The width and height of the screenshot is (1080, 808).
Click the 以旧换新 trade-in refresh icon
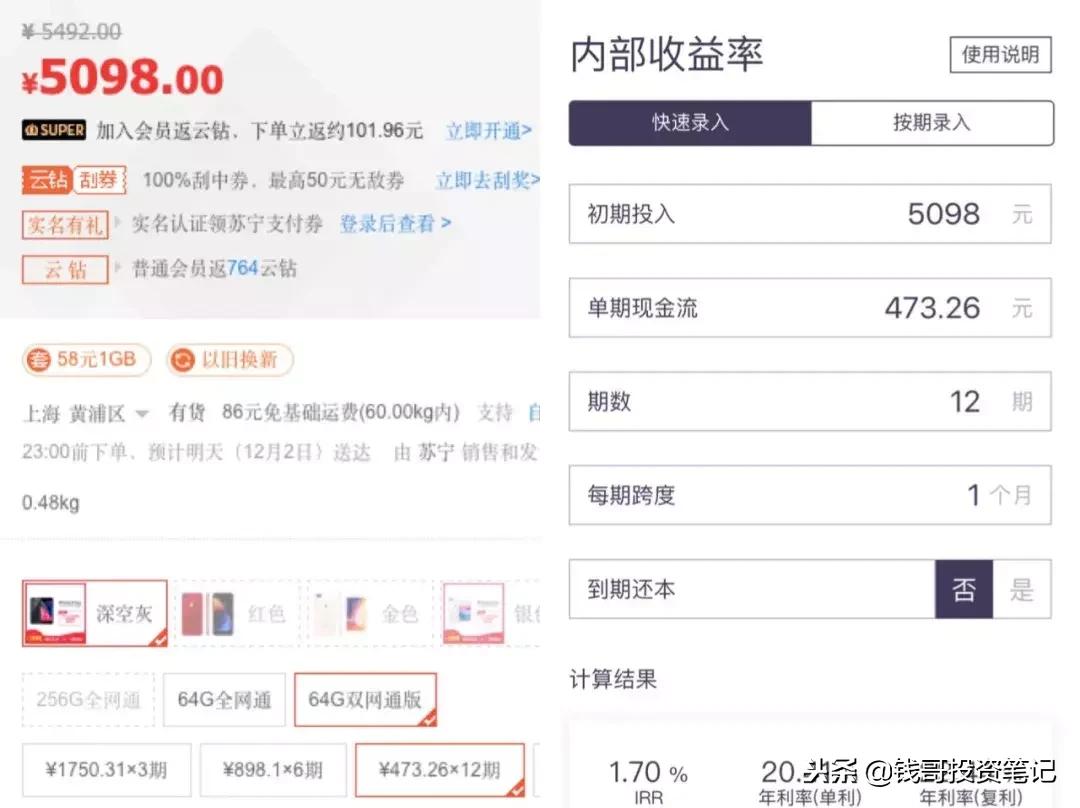[185, 360]
